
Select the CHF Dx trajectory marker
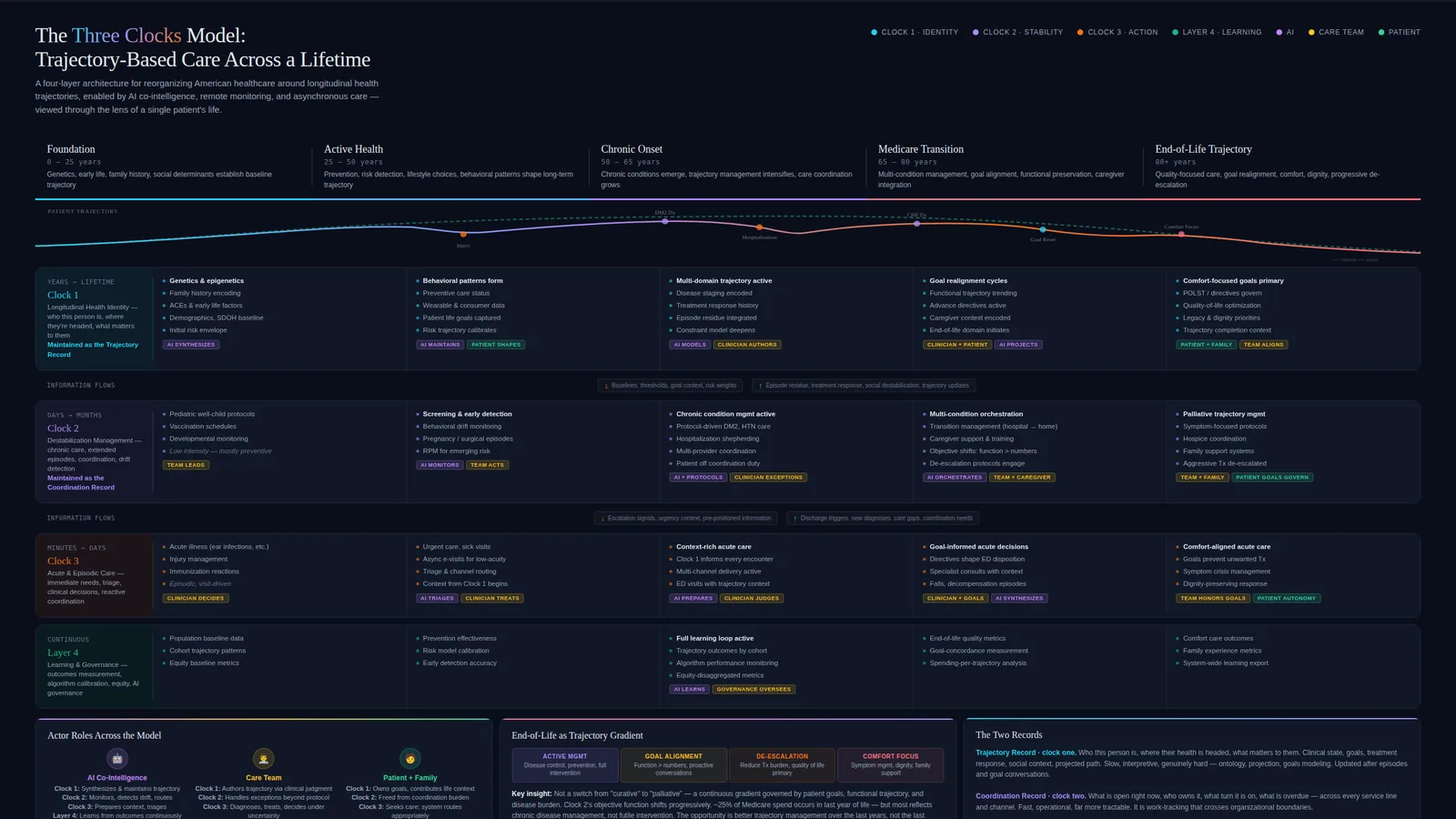916,223
